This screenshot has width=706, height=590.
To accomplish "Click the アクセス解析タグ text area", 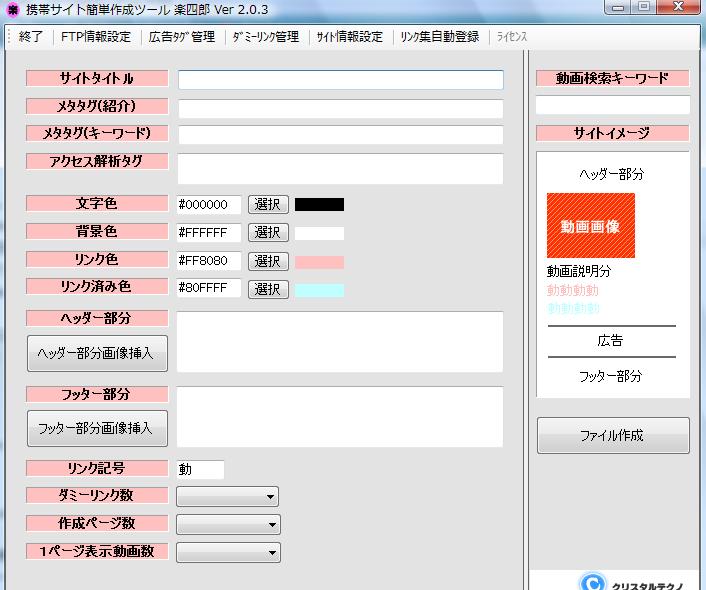I will coord(340,168).
